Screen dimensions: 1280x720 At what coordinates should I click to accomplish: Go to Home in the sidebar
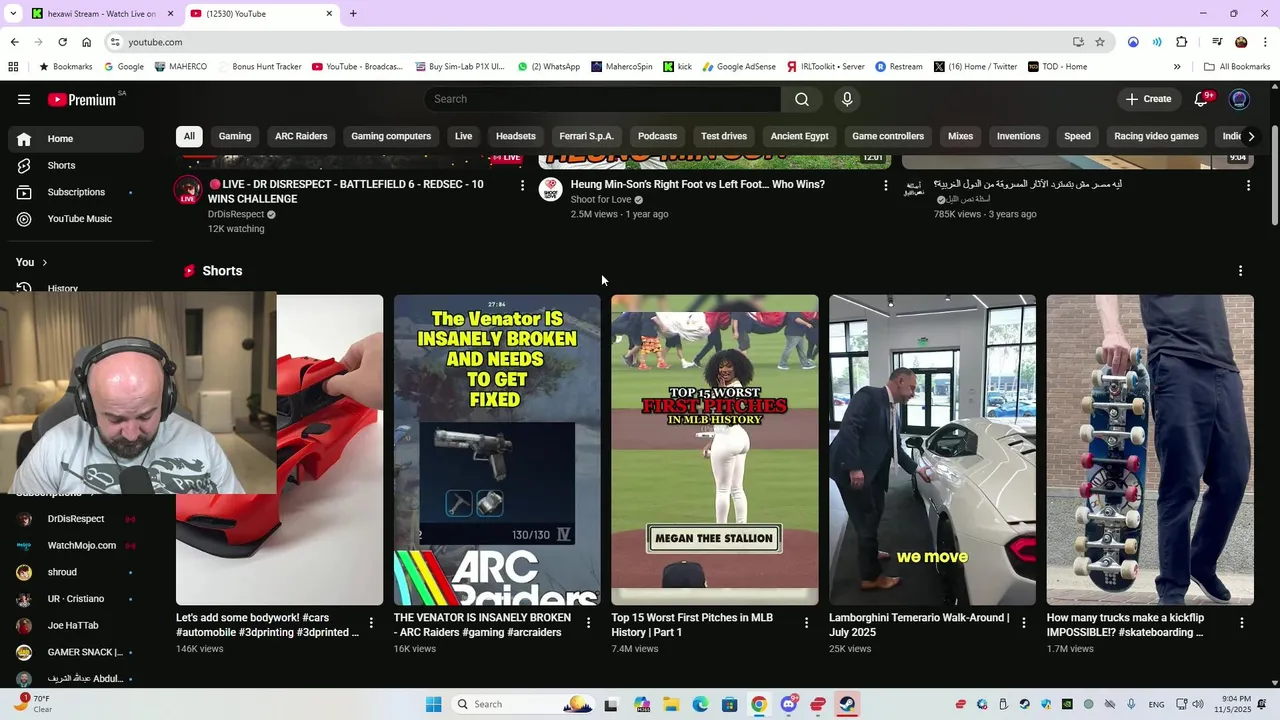pos(76,139)
